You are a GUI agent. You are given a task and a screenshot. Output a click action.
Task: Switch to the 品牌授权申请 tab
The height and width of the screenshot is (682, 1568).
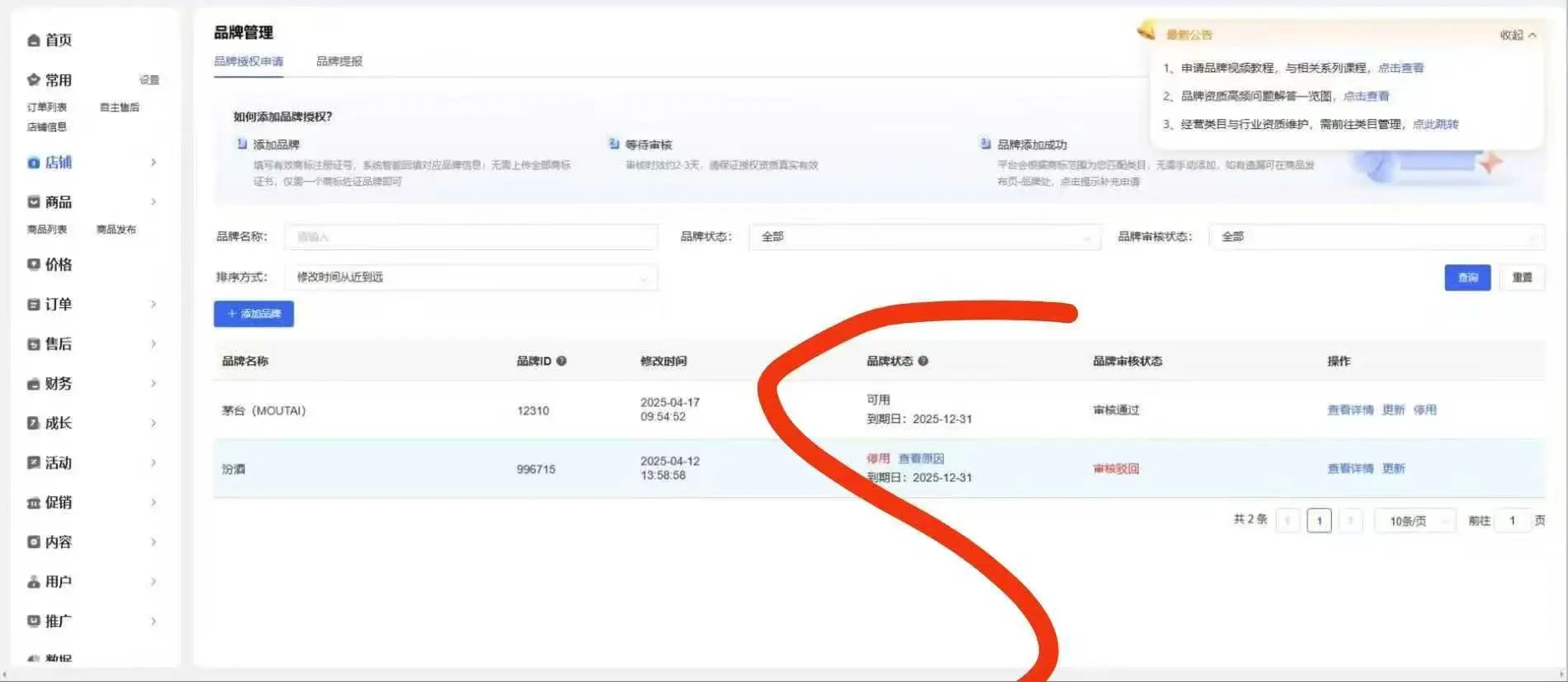[x=248, y=61]
